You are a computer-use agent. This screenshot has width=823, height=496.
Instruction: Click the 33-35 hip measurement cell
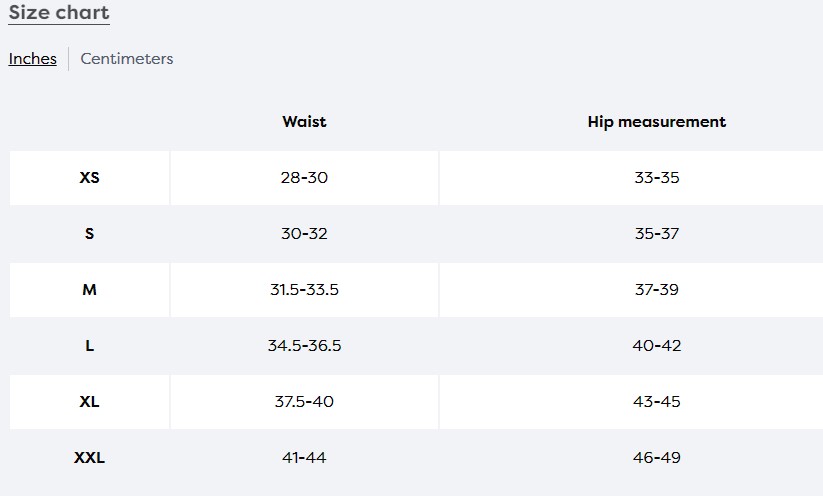(x=656, y=178)
